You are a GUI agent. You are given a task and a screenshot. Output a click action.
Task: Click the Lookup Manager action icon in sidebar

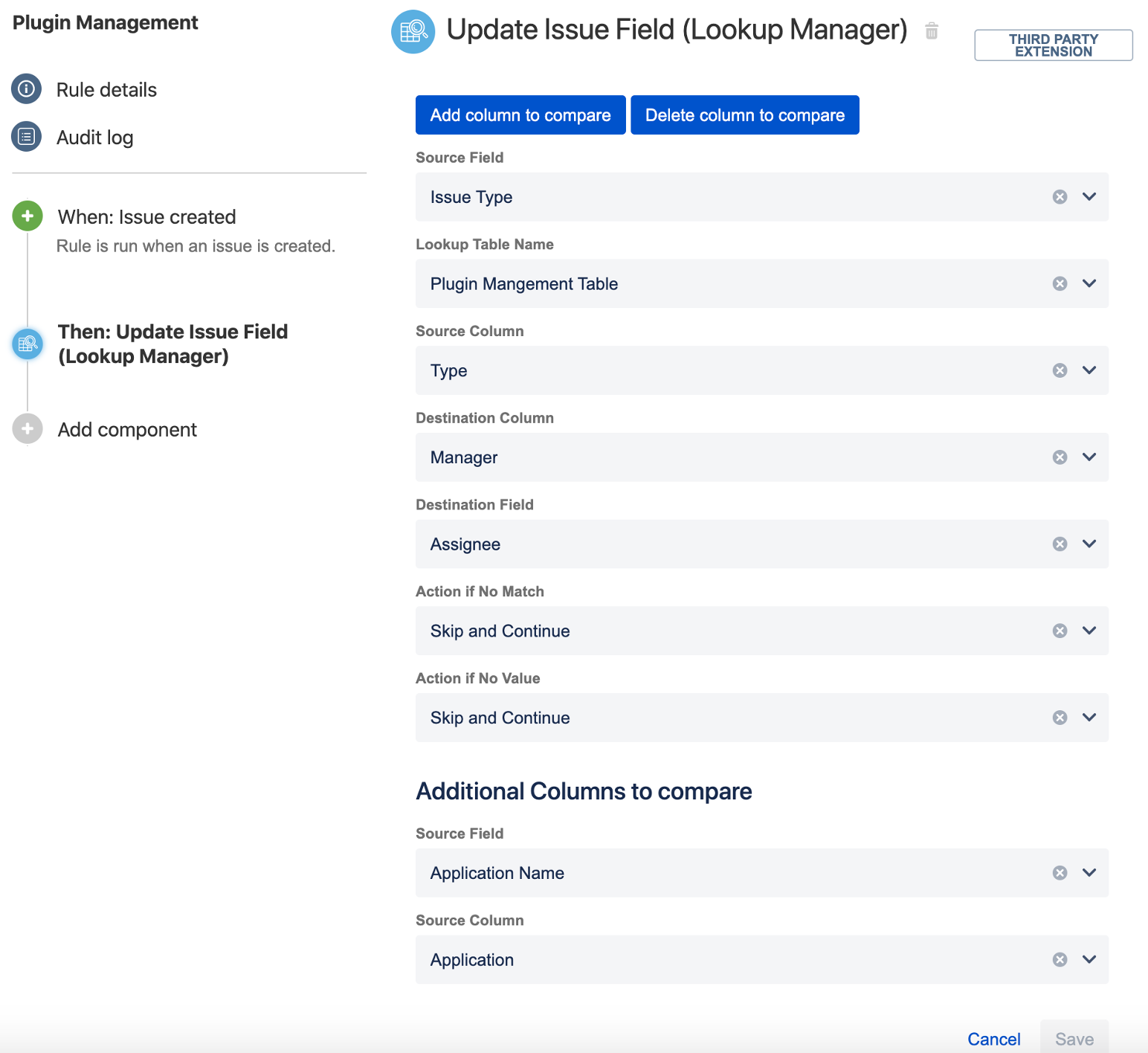tap(28, 344)
